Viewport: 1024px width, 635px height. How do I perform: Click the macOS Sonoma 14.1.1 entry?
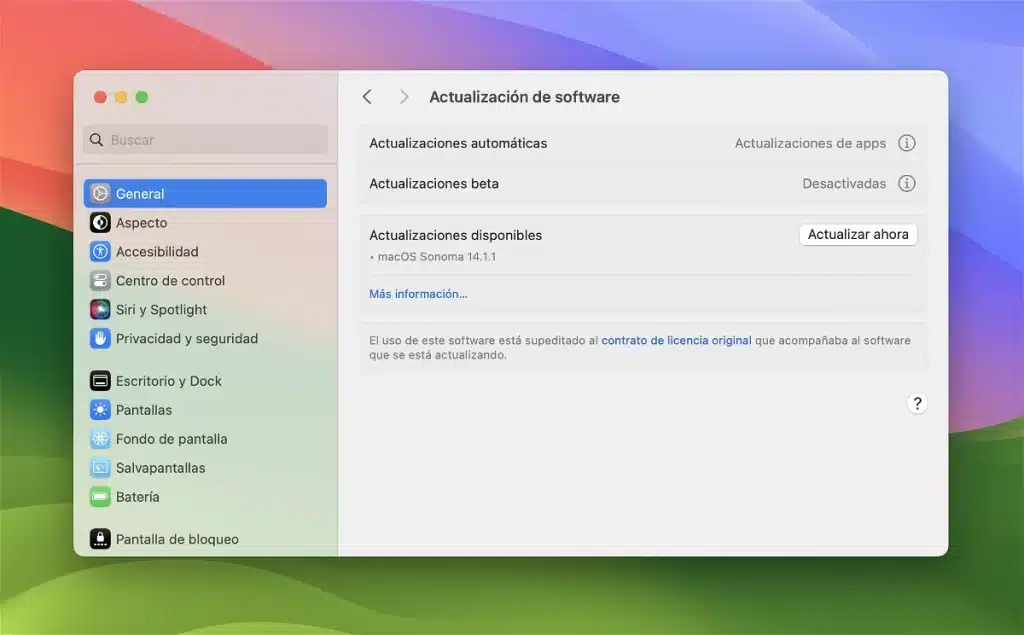pos(436,257)
